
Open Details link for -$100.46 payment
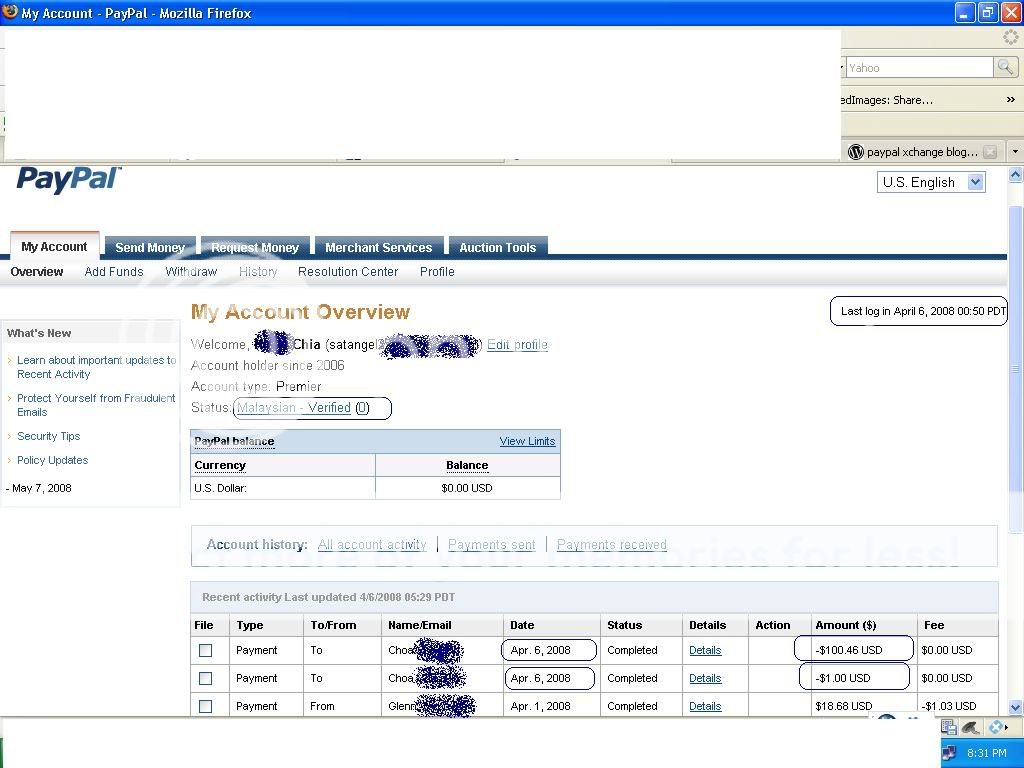pyautogui.click(x=705, y=650)
